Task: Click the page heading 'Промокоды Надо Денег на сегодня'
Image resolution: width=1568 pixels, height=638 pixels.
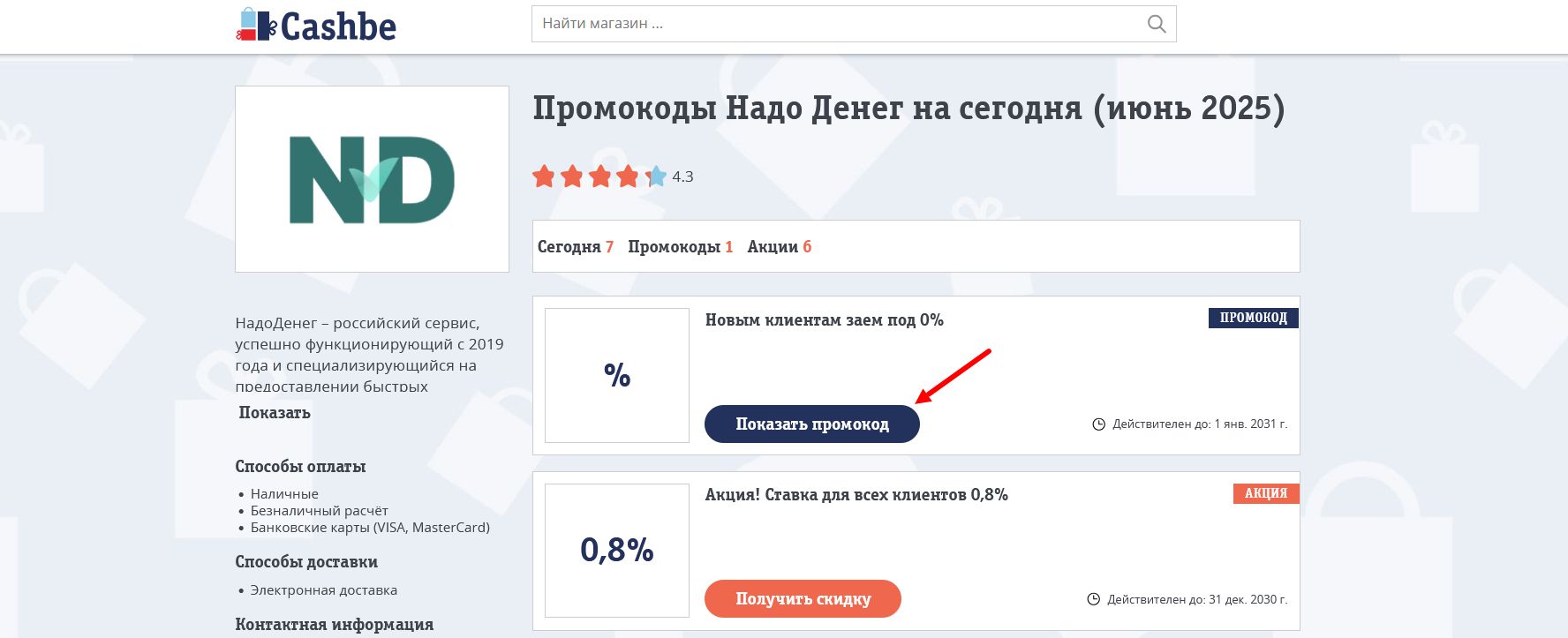Action: click(x=908, y=109)
